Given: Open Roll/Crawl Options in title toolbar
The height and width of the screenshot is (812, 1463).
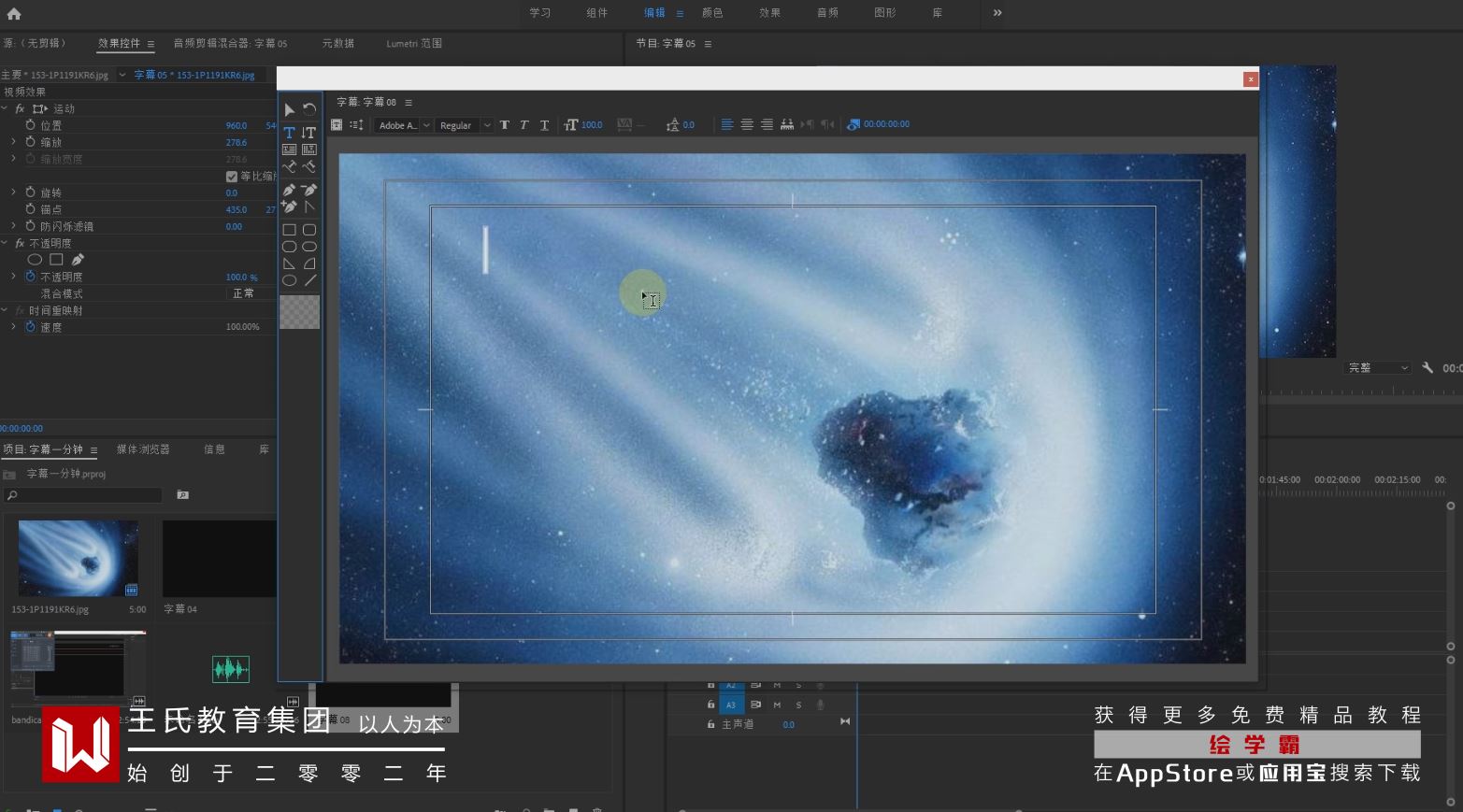Looking at the screenshot, I should coord(356,124).
